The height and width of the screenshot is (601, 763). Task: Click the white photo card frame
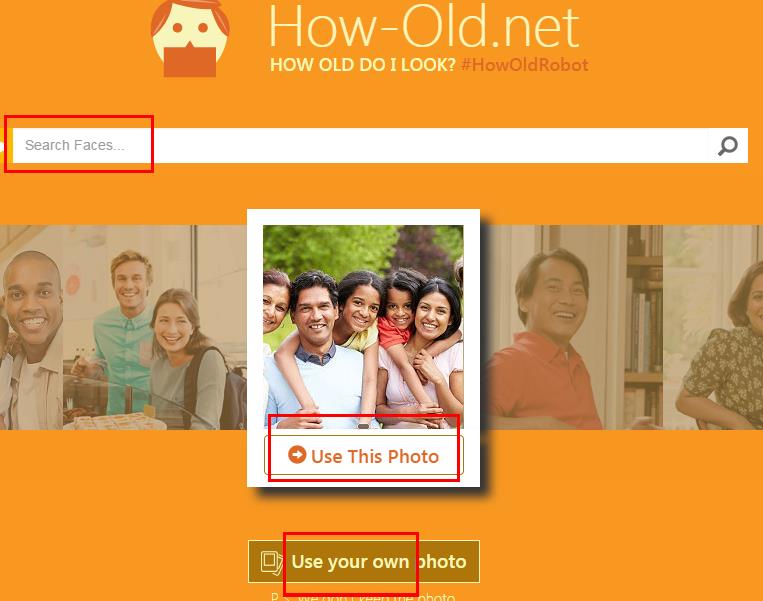363,348
